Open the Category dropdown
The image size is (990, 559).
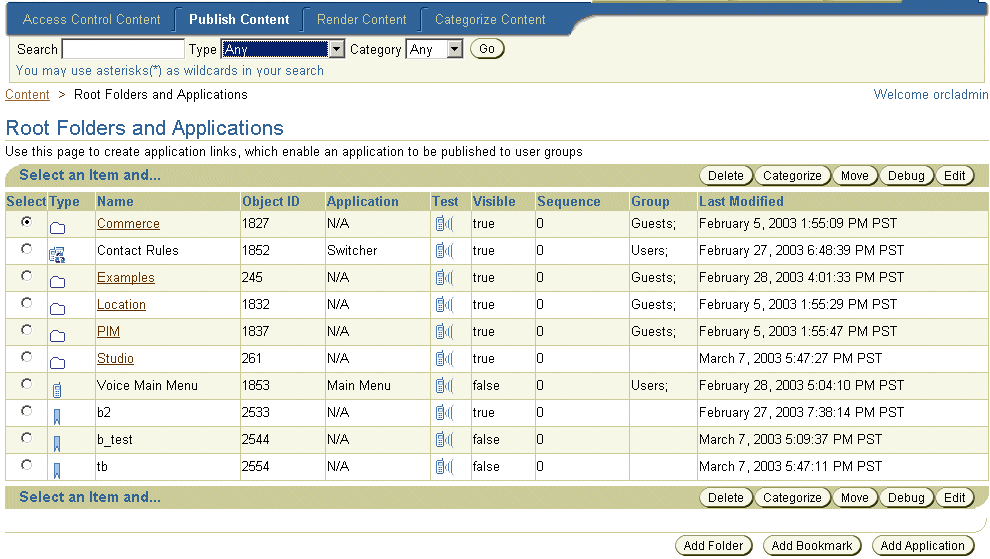[x=434, y=49]
